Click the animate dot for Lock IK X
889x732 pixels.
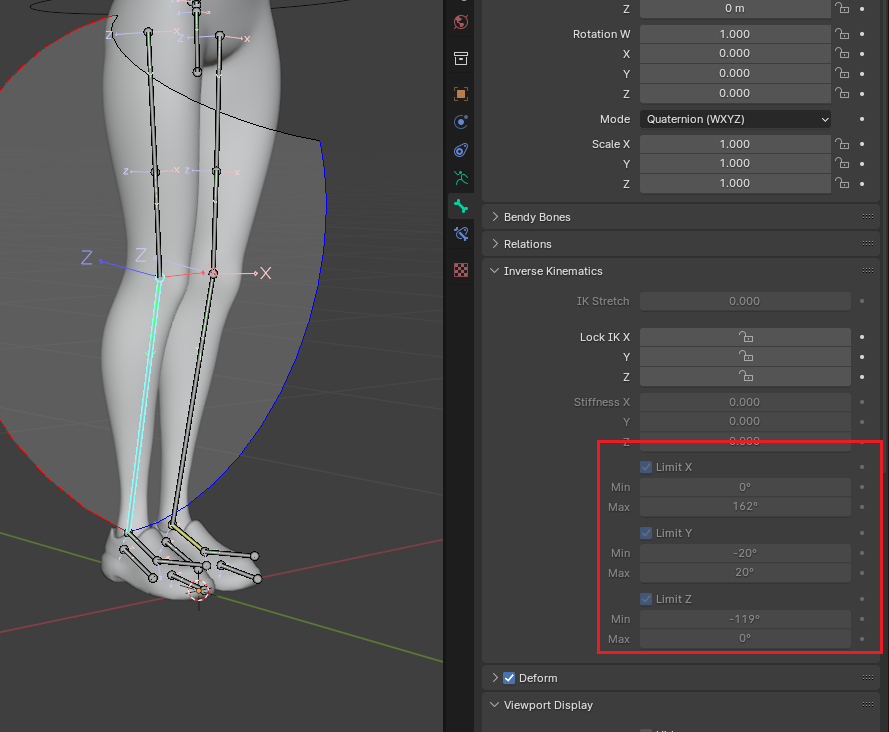pyautogui.click(x=862, y=337)
